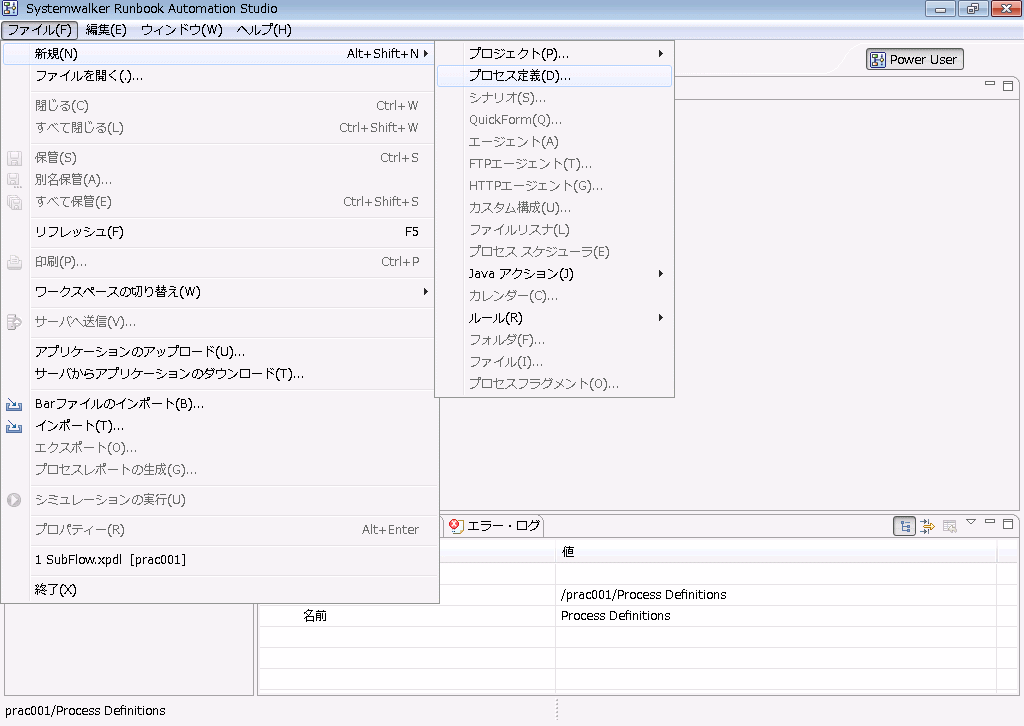The width and height of the screenshot is (1024, 726).
Task: Select サーバからアプリケーションのダウンロード(T)...
Action: tap(219, 374)
